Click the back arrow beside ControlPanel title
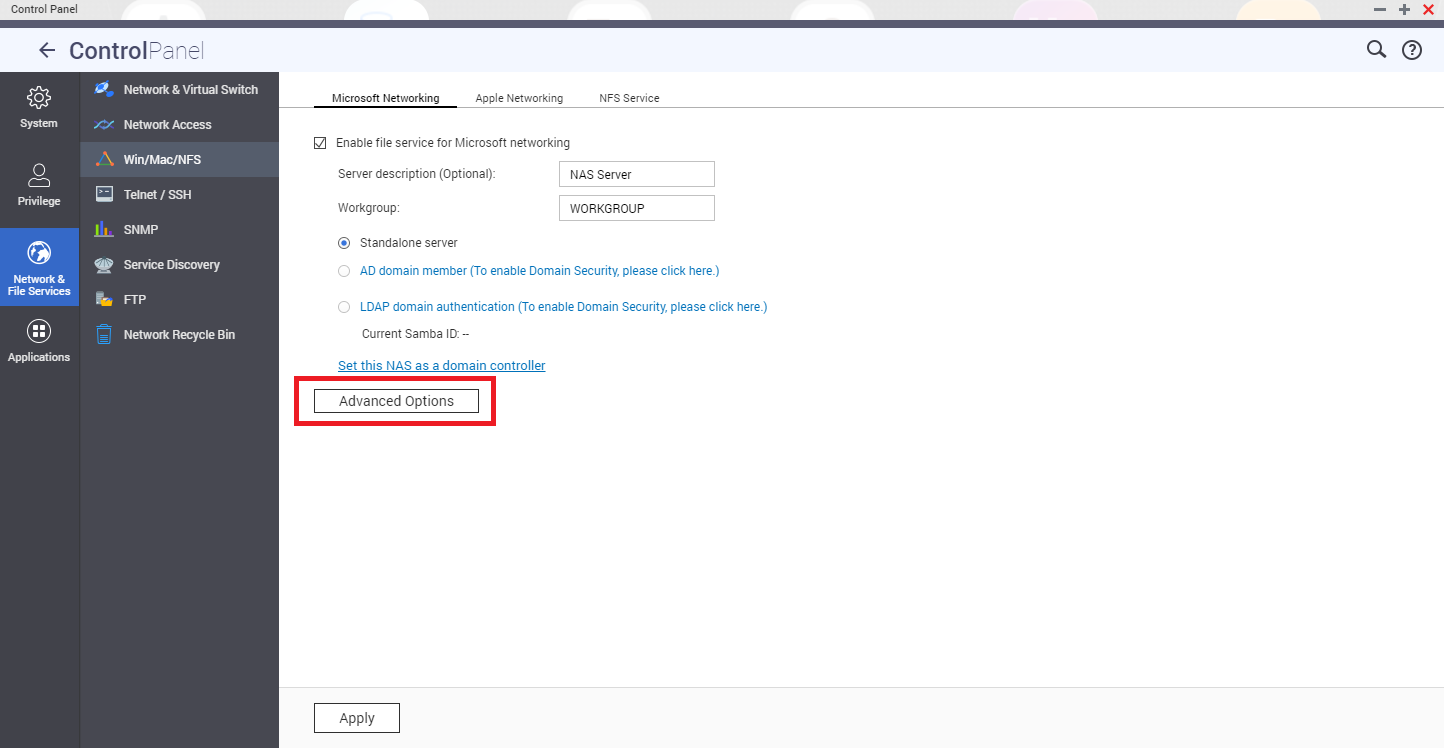The width and height of the screenshot is (1444, 748). pos(47,50)
